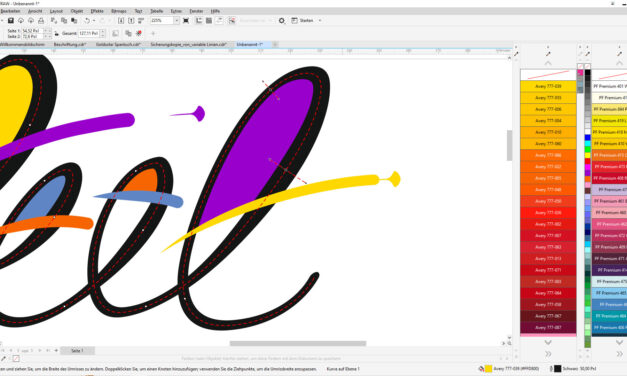Click the Gesamt width input field
Viewport: 627px width, 376px height.
[89, 34]
